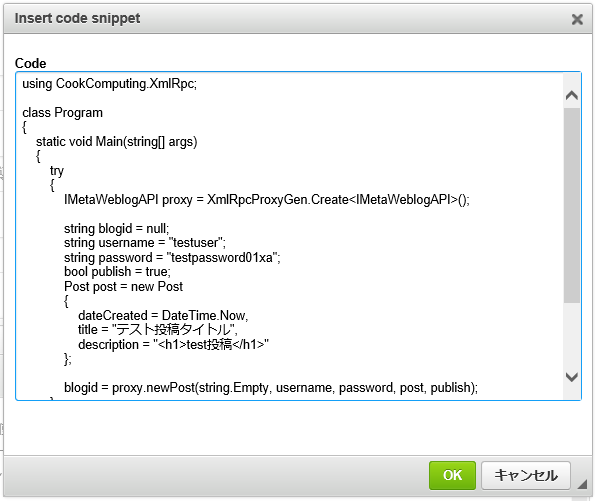Click the proxy.newPost call line
This screenshot has height=501, width=595.
[x=271, y=388]
